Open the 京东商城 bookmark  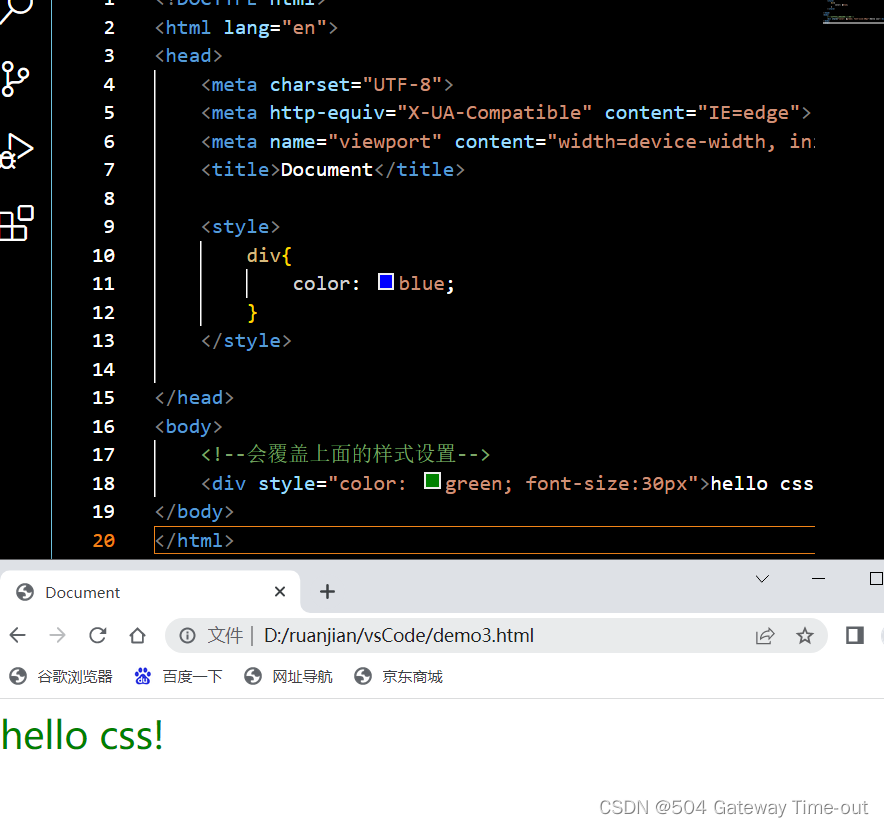pyautogui.click(x=398, y=676)
